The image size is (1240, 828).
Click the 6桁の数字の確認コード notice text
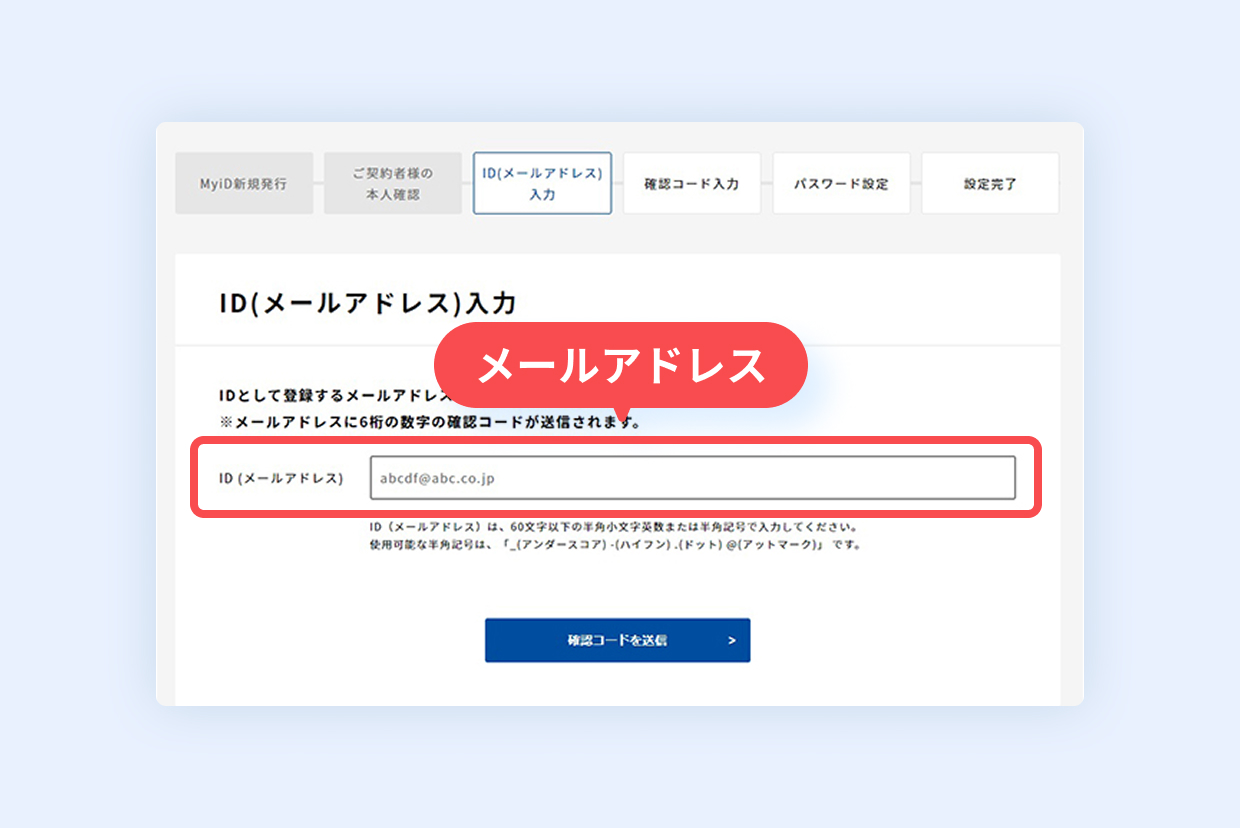tap(430, 423)
